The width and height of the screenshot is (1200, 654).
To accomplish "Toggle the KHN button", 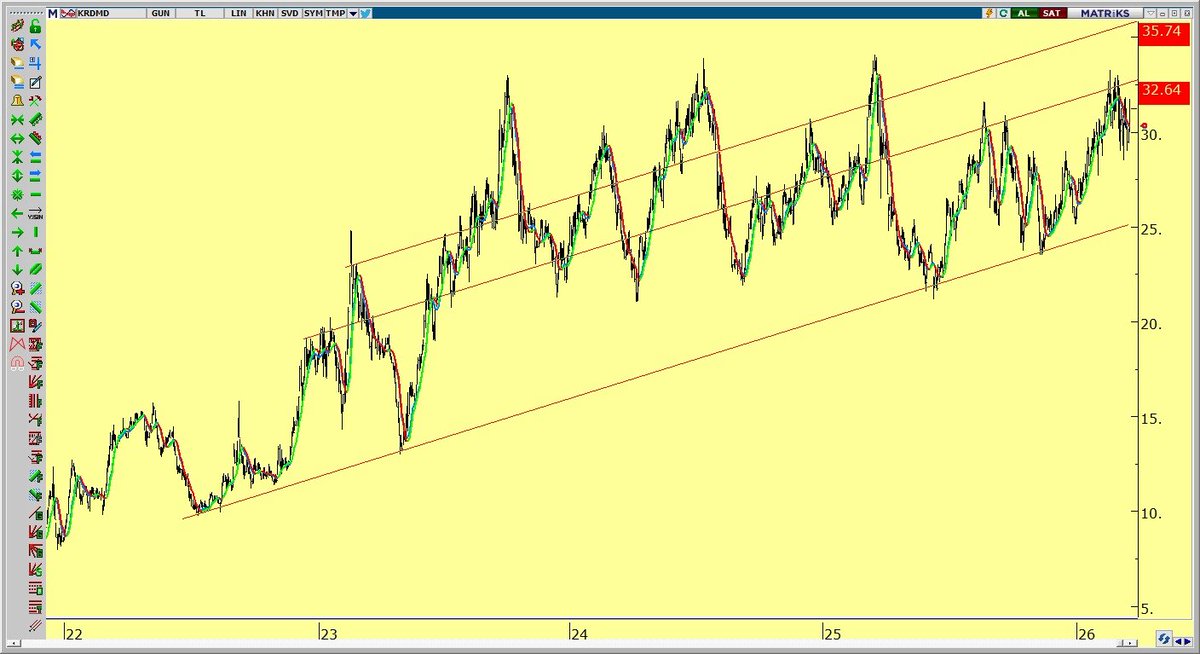I will (x=266, y=13).
